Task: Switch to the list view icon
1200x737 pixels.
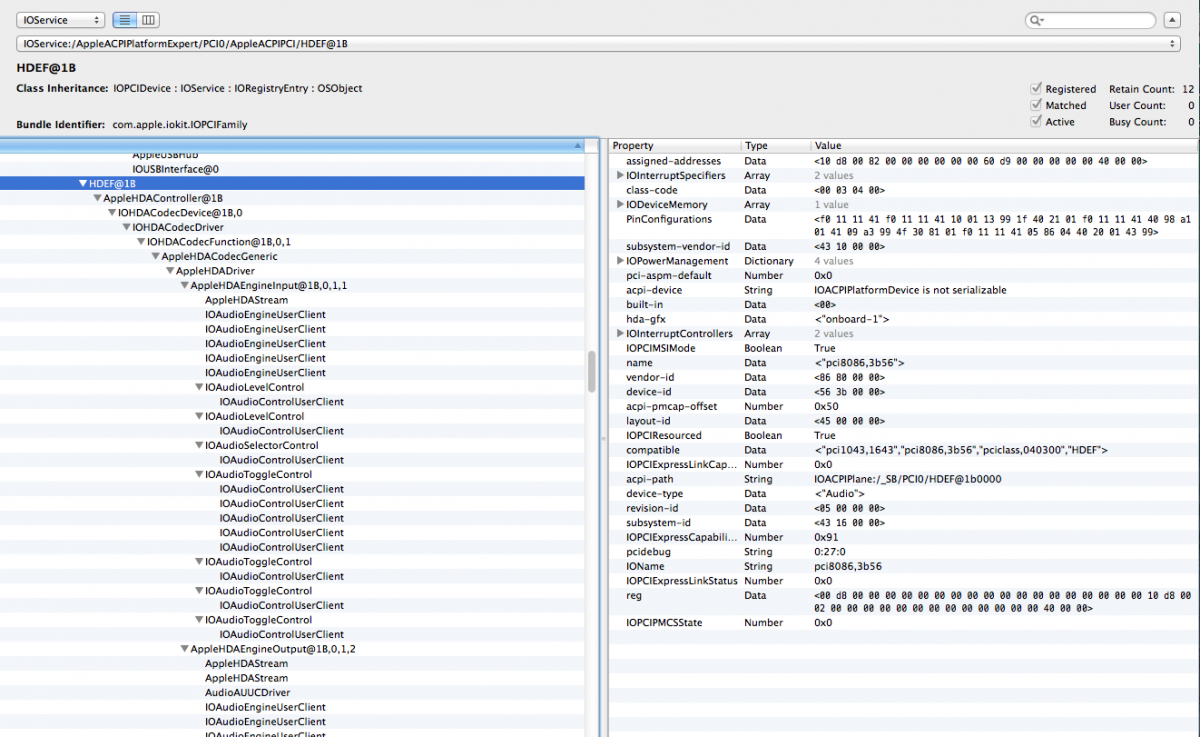Action: point(125,20)
